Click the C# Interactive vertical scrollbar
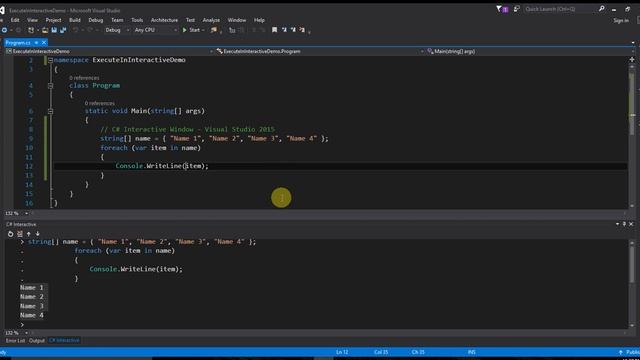 tap(632, 284)
